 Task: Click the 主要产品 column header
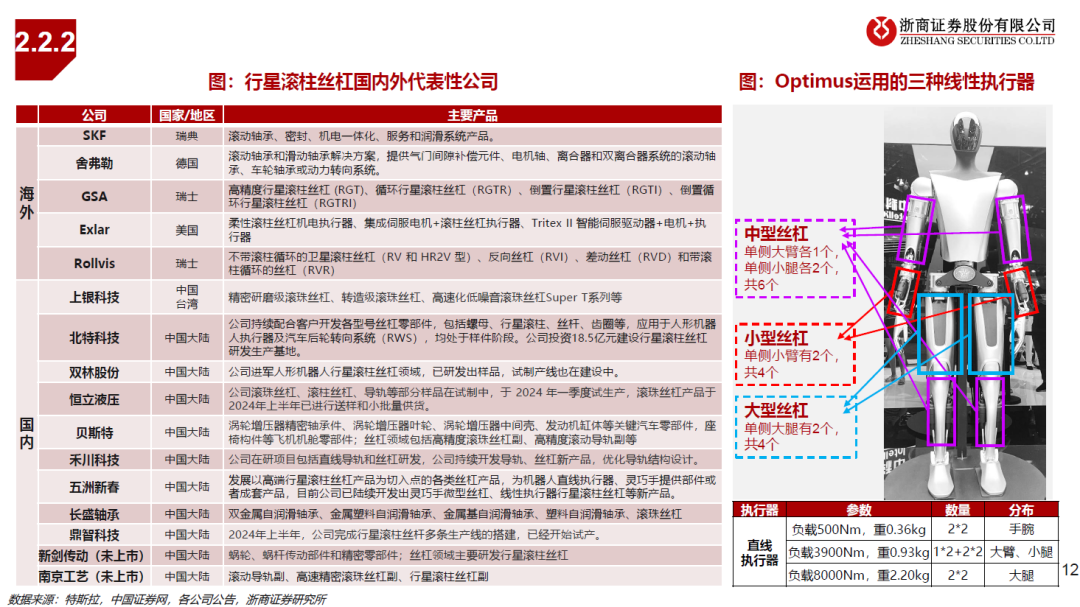pos(472,115)
